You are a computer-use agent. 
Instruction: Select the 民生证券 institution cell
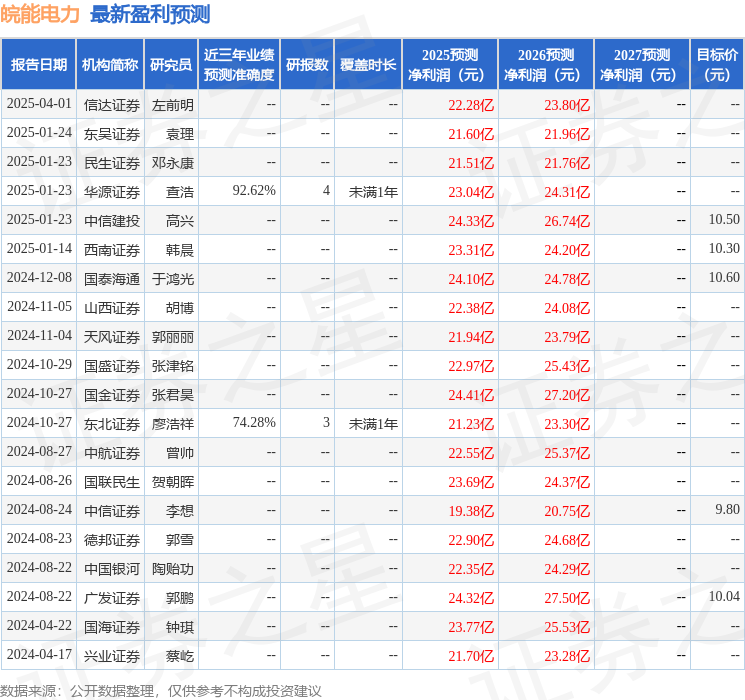tap(112, 163)
